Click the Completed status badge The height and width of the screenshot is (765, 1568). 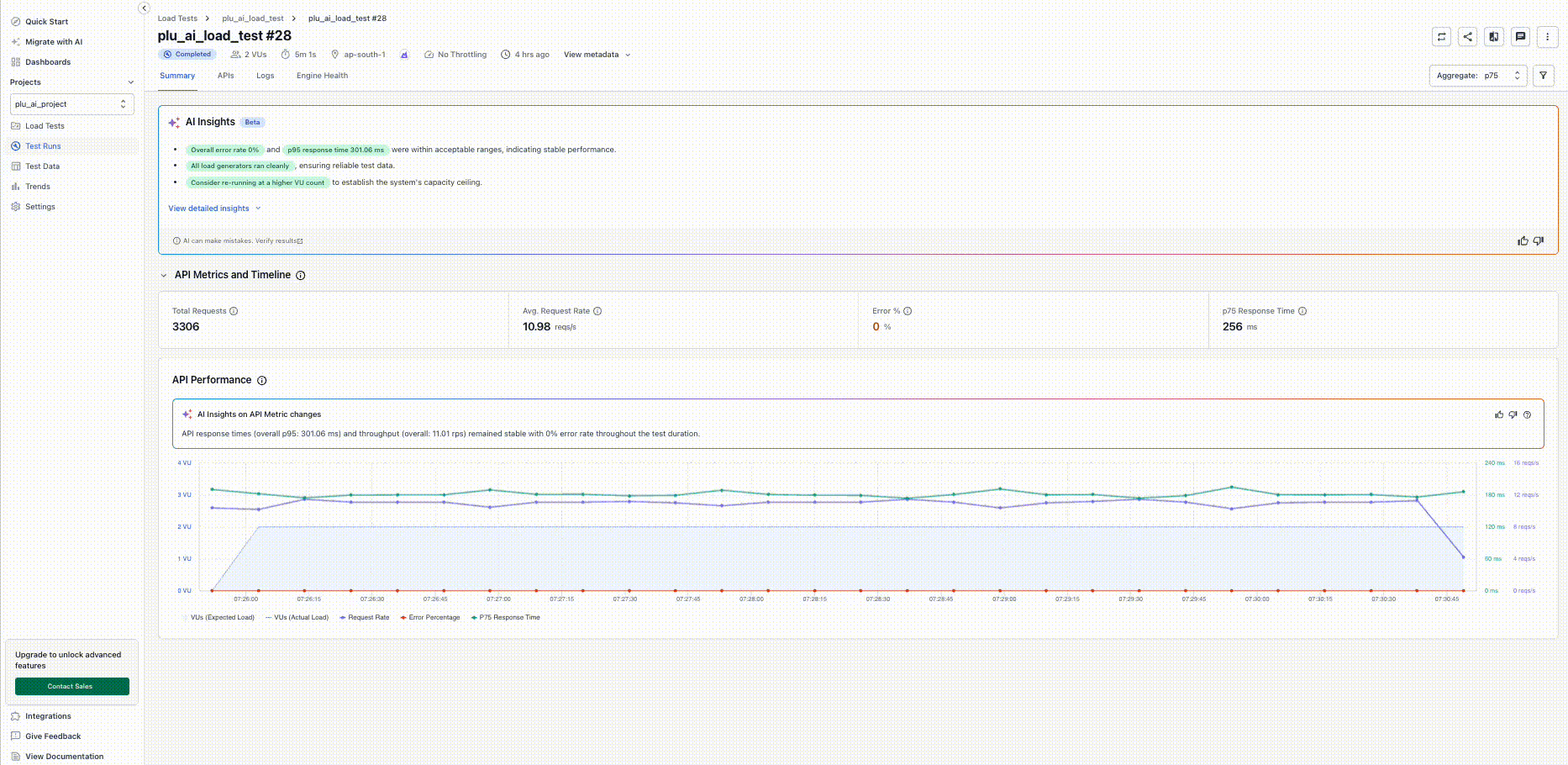[x=187, y=55]
